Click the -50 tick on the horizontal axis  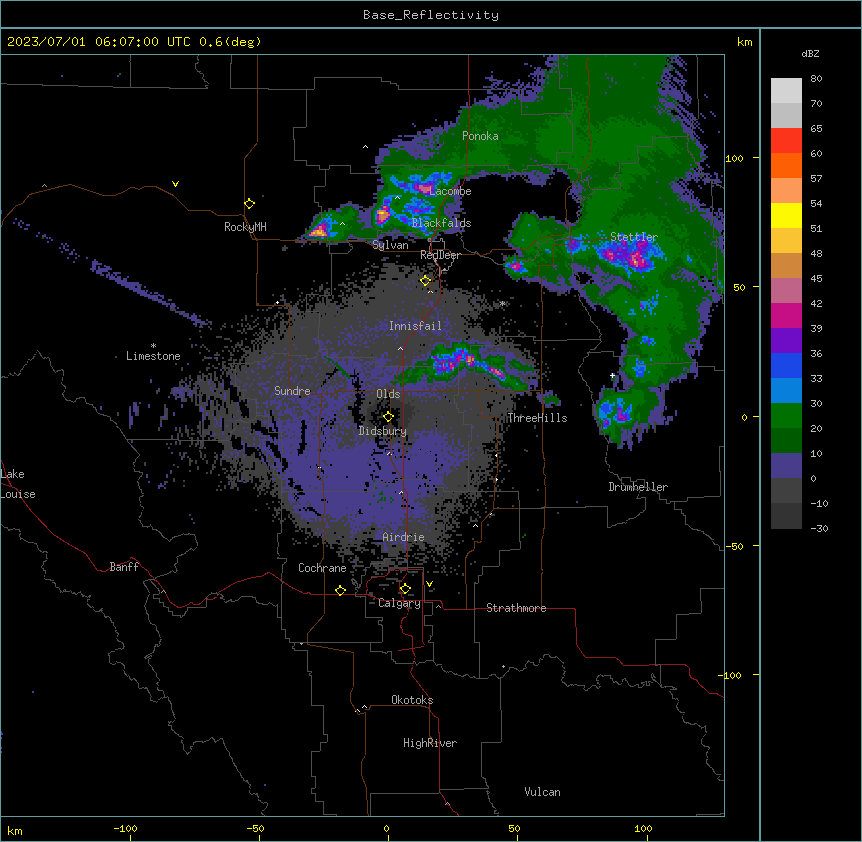point(255,828)
